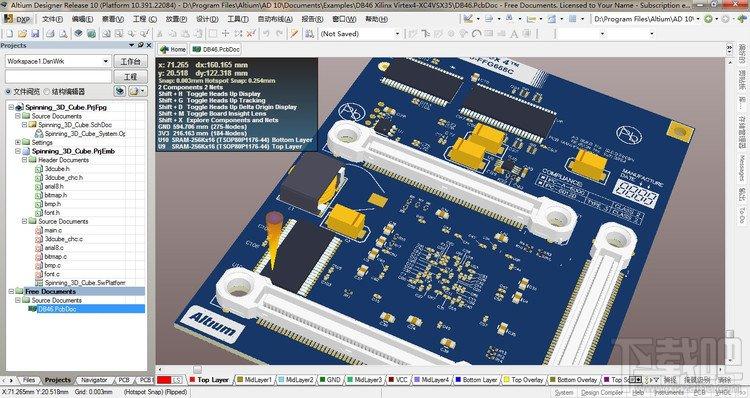The image size is (750, 398).
Task: Click the grid settings toolbar icon
Action: tap(572, 19)
